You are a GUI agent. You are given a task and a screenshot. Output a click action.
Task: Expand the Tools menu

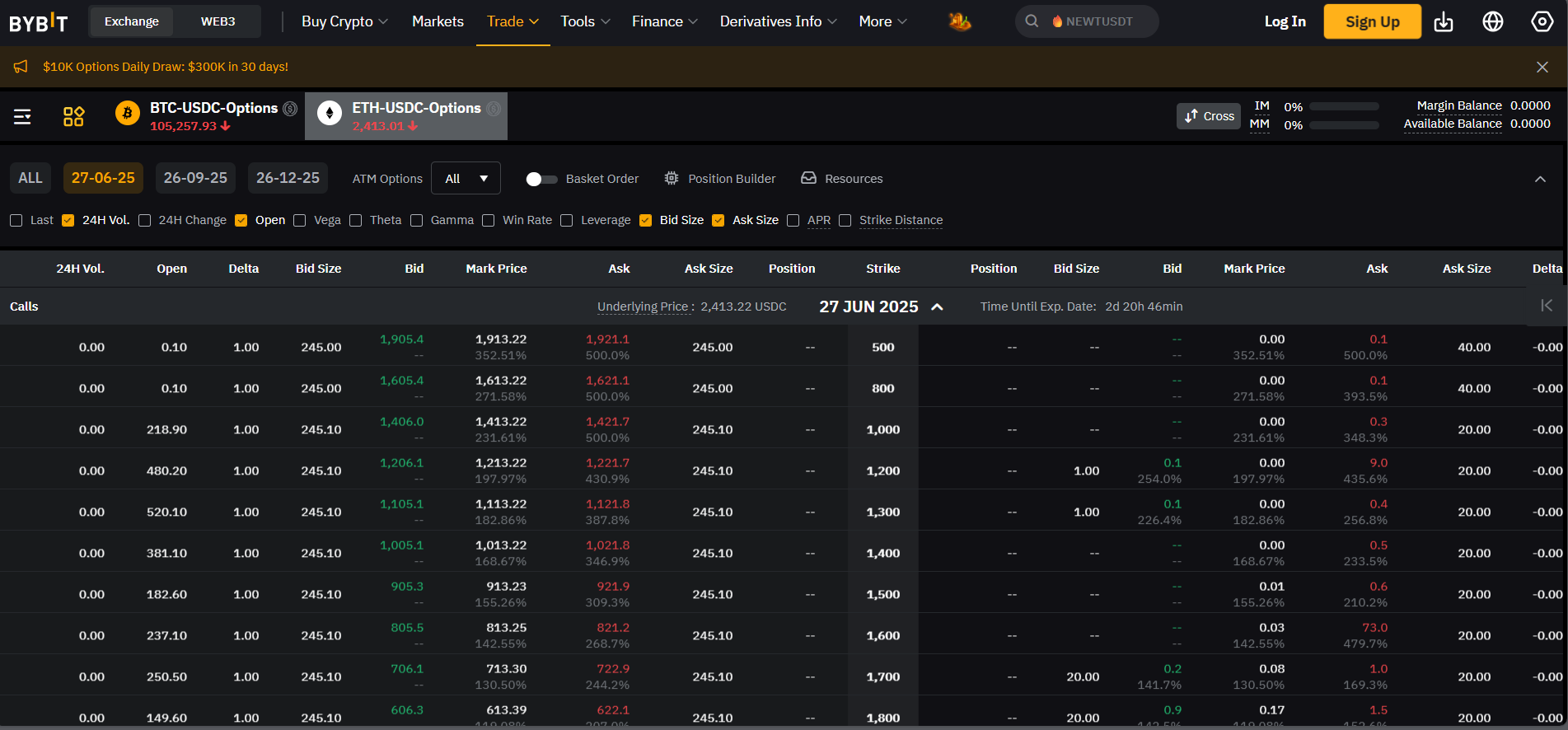point(585,21)
